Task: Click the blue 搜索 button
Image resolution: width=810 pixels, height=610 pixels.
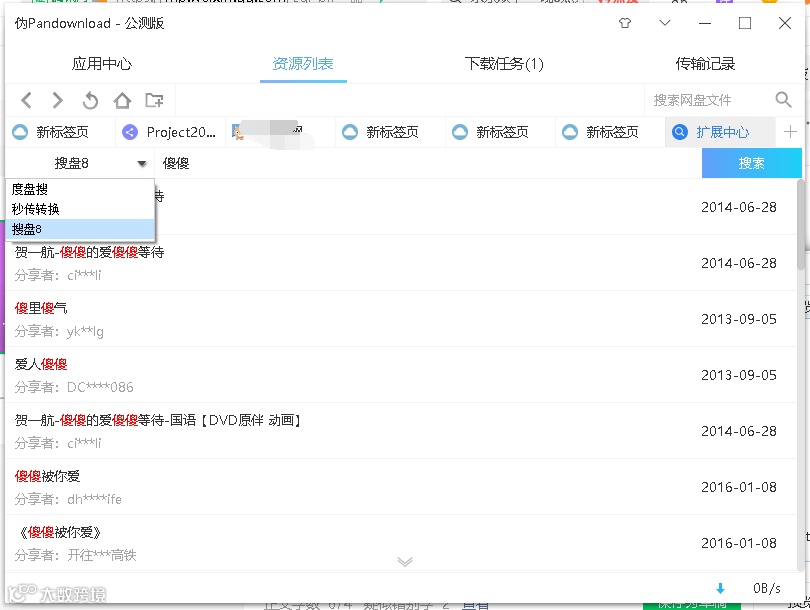Action: [751, 163]
